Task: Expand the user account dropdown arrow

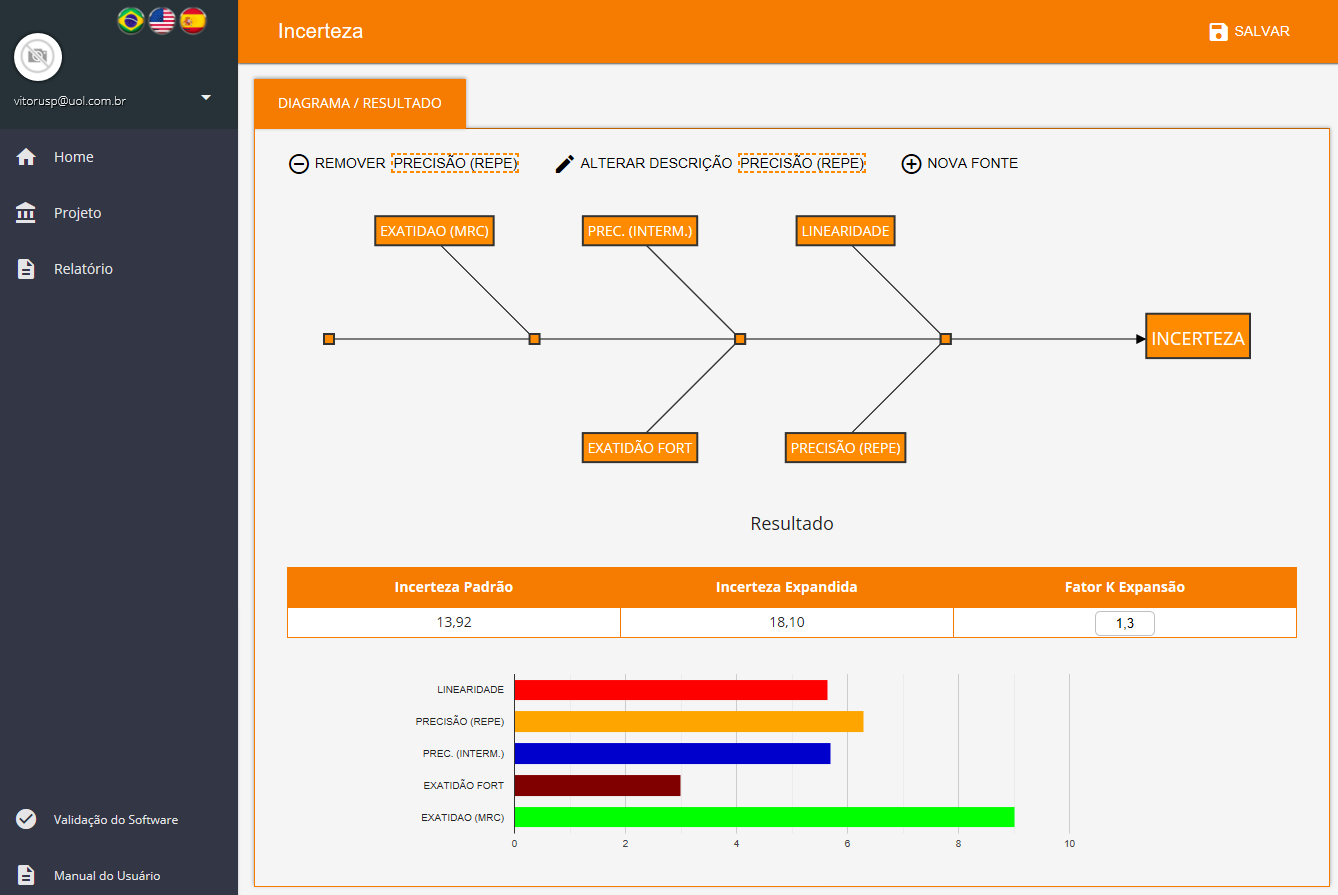Action: 206,98
